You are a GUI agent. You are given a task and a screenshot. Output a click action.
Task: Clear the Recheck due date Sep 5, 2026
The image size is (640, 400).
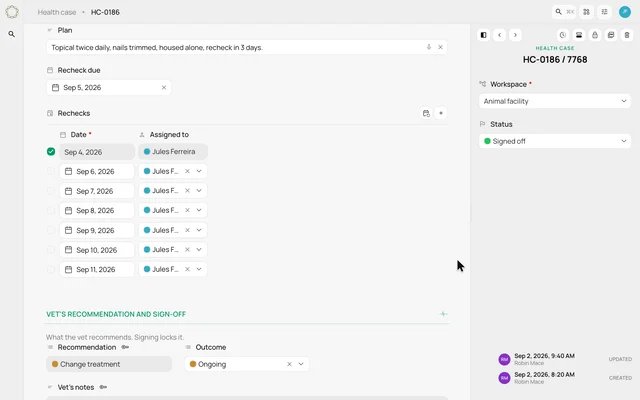coord(164,87)
